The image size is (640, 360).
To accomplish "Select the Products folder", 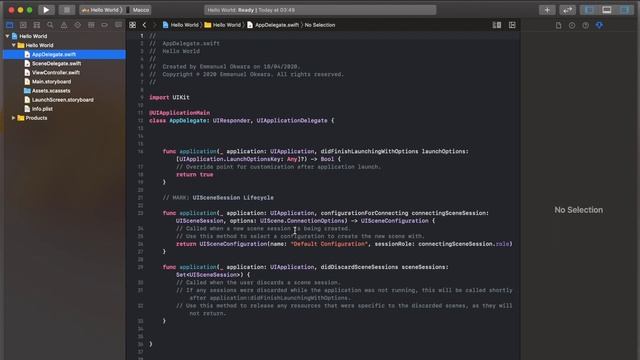I will tap(33, 118).
